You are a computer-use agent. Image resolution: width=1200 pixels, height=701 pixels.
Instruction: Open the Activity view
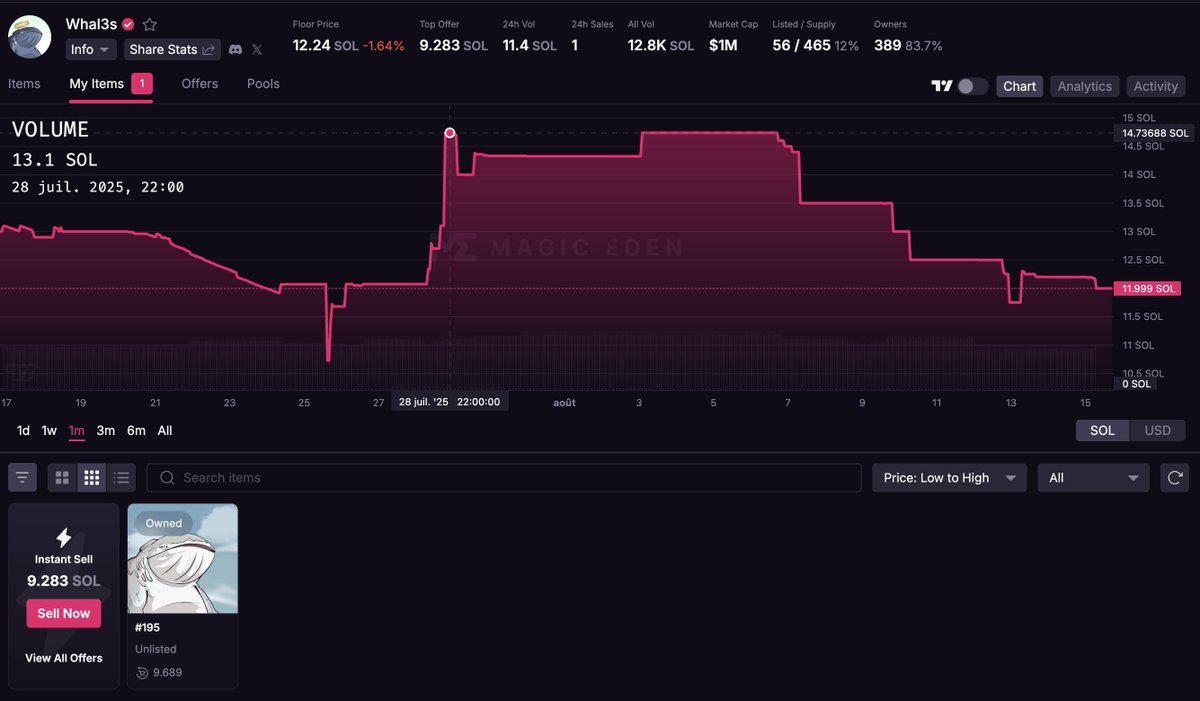click(1156, 86)
